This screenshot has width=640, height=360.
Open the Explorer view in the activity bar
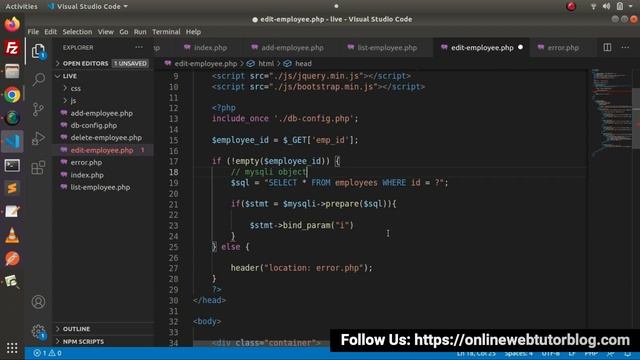point(38,51)
